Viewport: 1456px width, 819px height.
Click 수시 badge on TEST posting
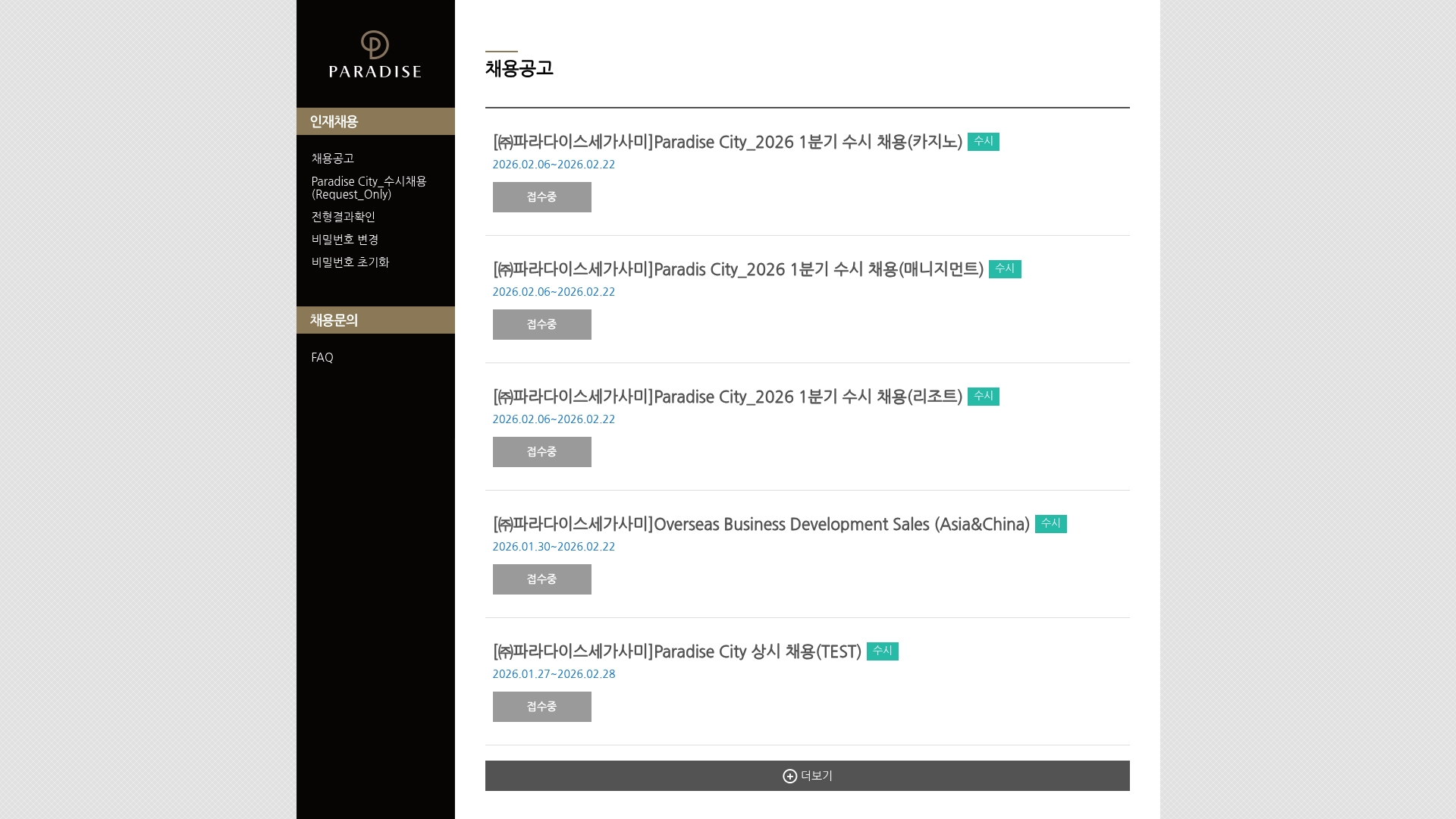click(882, 651)
